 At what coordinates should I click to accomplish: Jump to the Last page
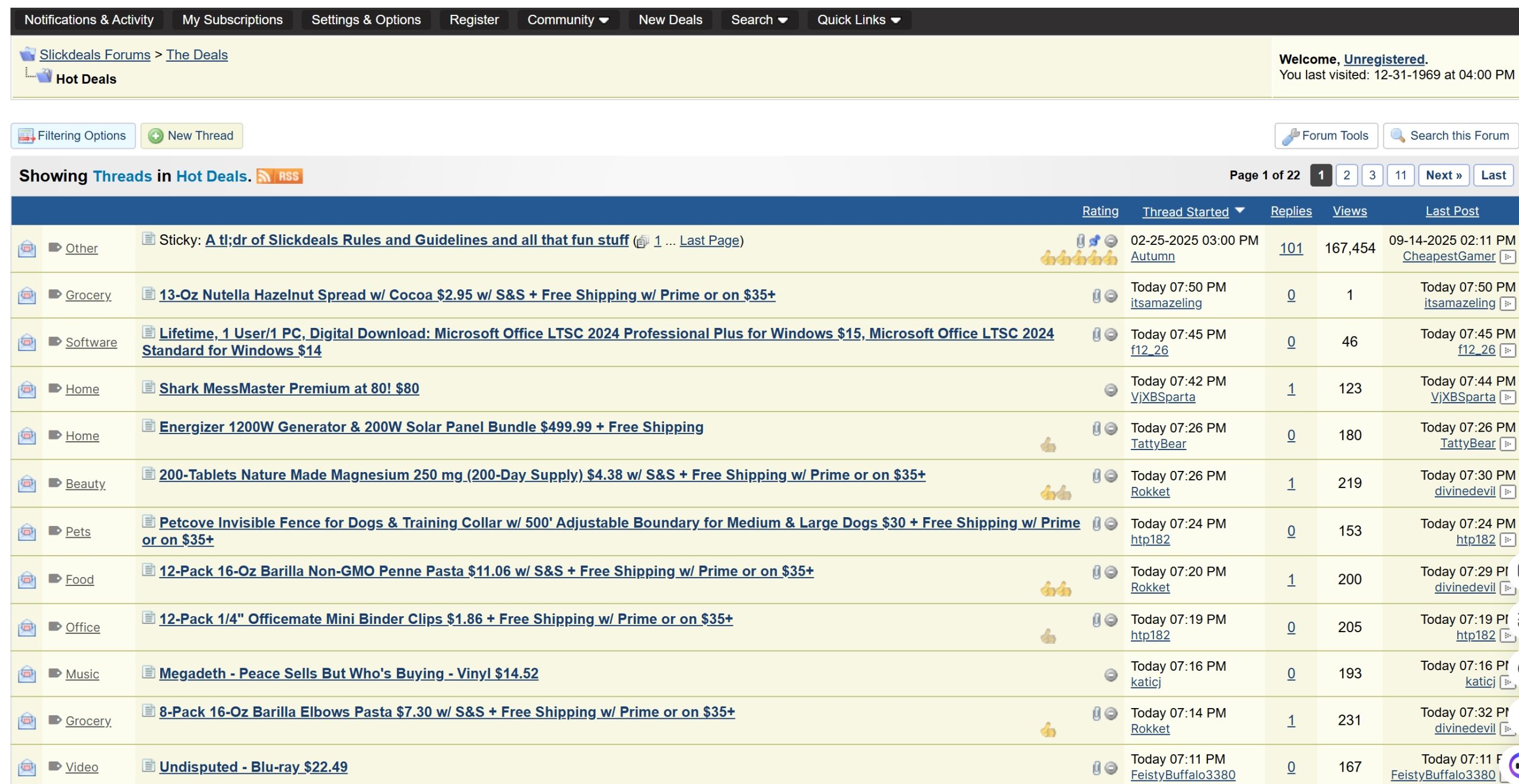(1493, 176)
